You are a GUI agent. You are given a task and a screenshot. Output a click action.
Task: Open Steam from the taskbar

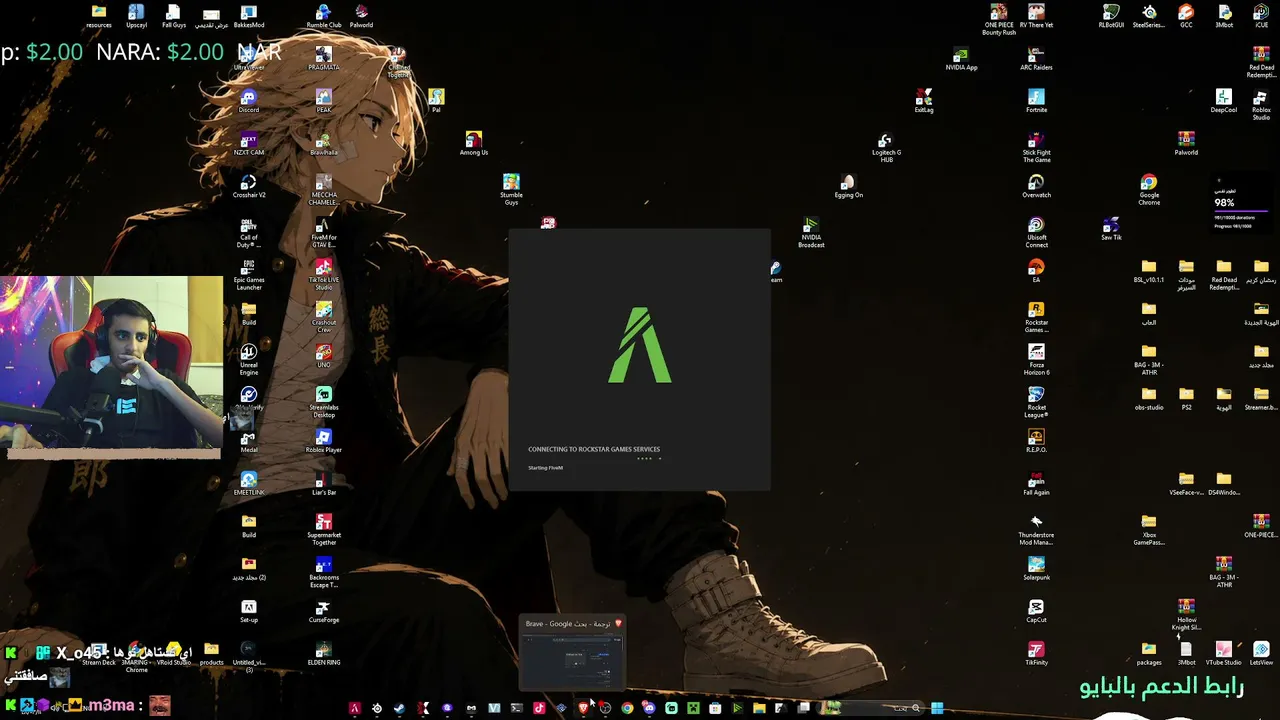tap(399, 708)
